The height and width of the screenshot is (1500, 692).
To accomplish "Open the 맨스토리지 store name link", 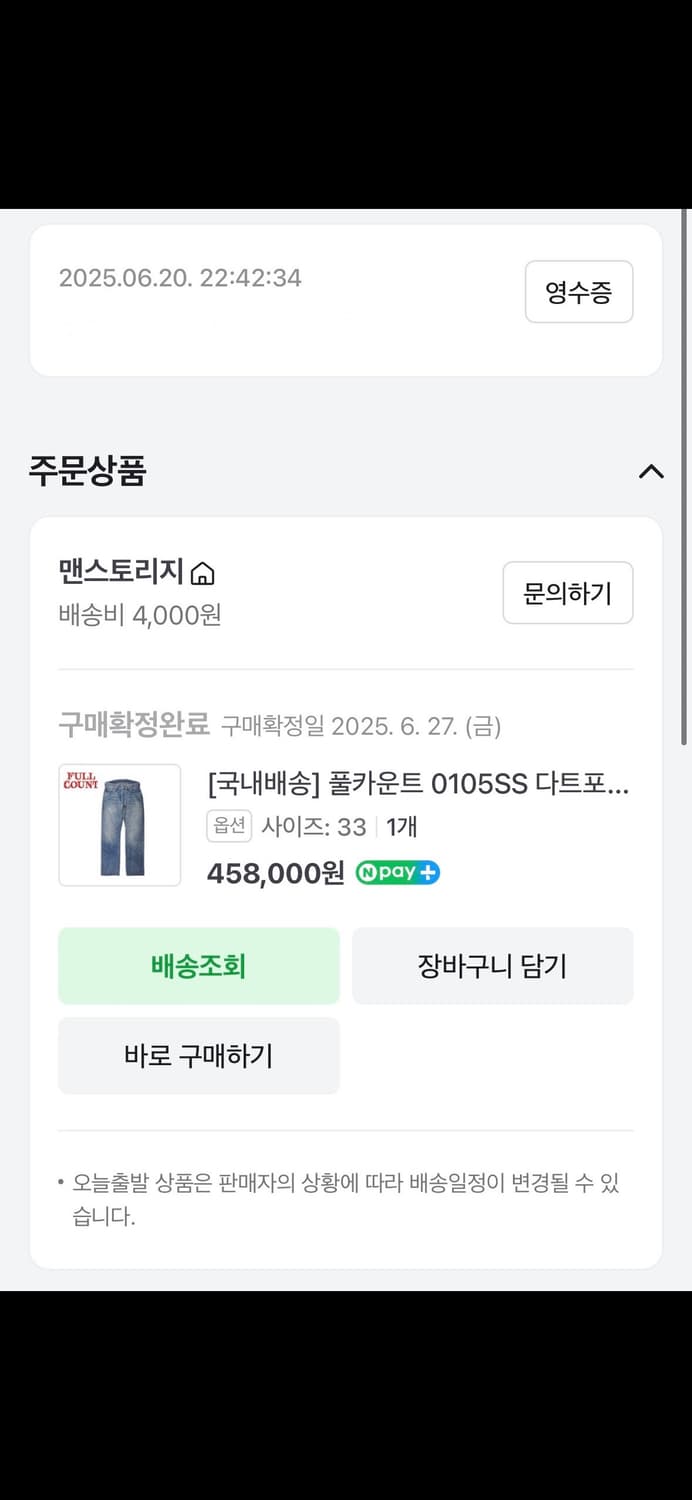I will click(x=121, y=572).
